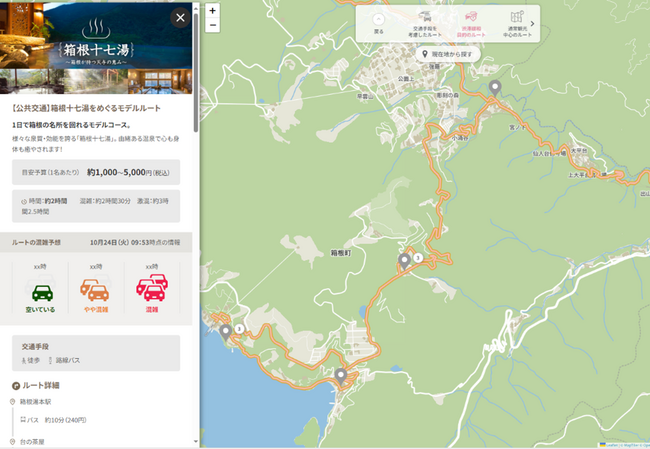The width and height of the screenshot is (650, 449).
Task: Select the 交通手段を考慮したルート tab
Action: click(425, 24)
